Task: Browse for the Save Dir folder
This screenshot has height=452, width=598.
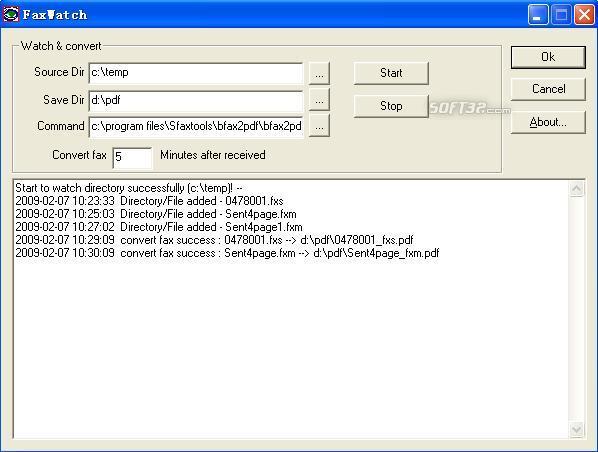Action: [x=319, y=100]
